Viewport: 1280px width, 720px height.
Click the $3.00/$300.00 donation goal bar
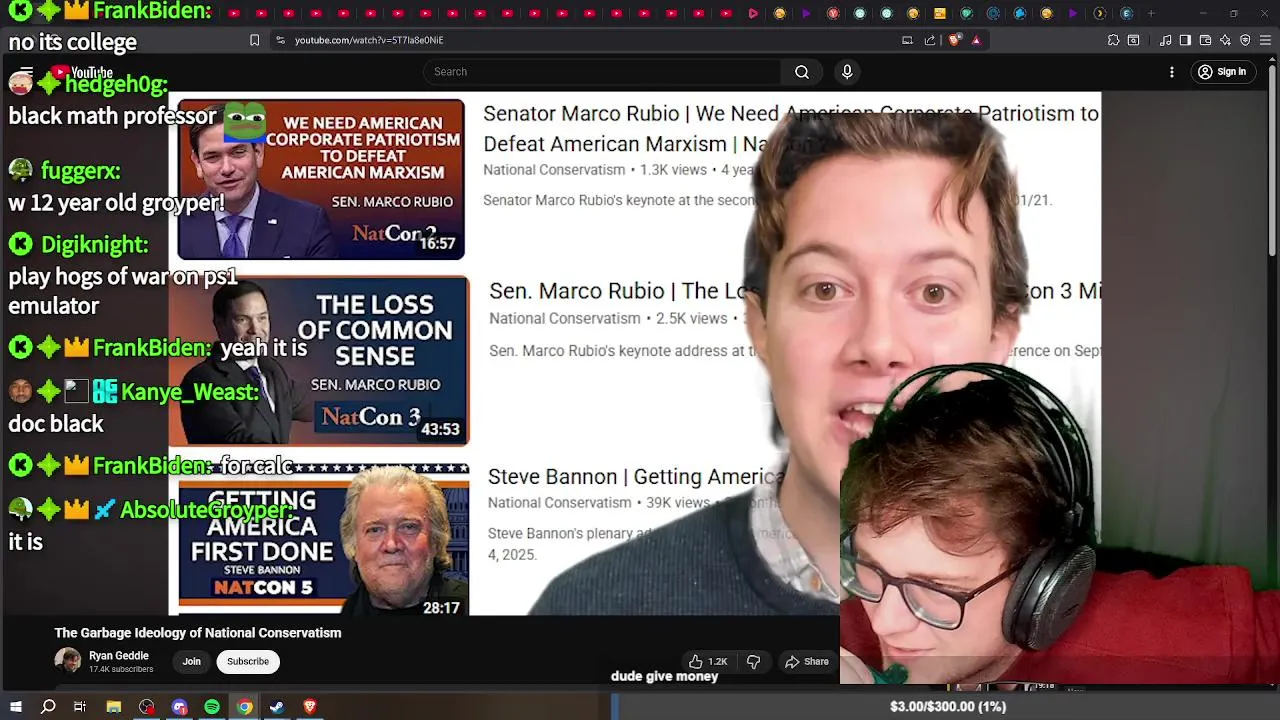click(946, 706)
